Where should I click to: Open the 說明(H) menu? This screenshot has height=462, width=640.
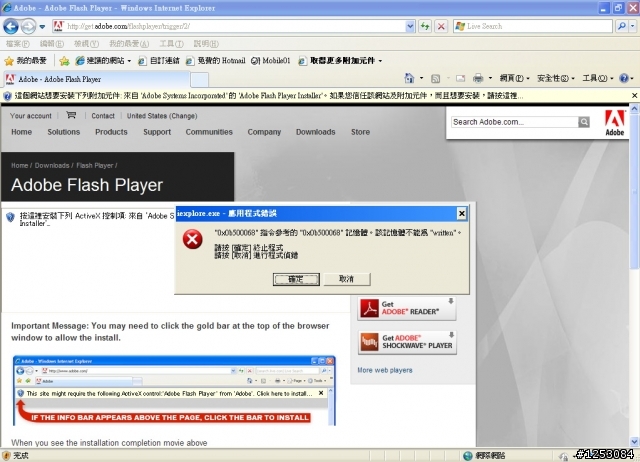[x=206, y=44]
